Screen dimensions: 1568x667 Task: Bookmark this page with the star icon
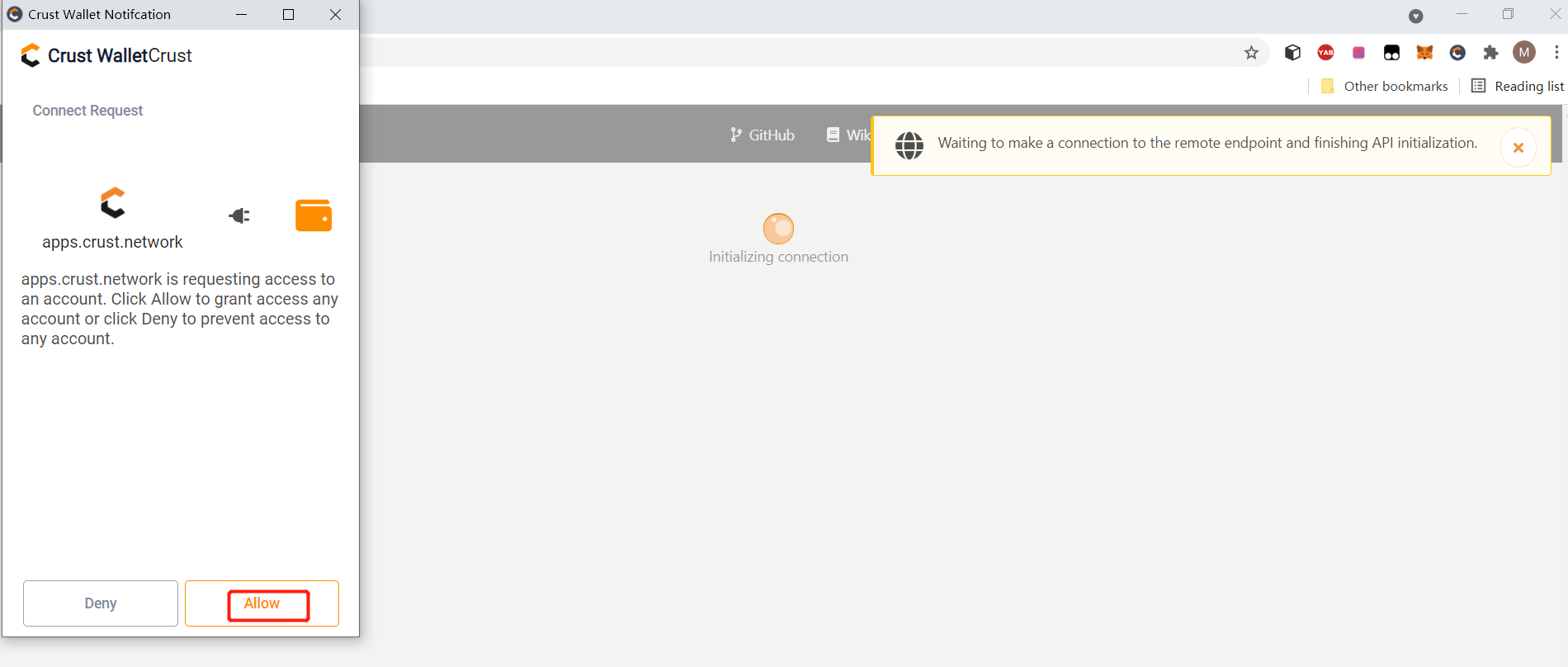tap(1251, 53)
